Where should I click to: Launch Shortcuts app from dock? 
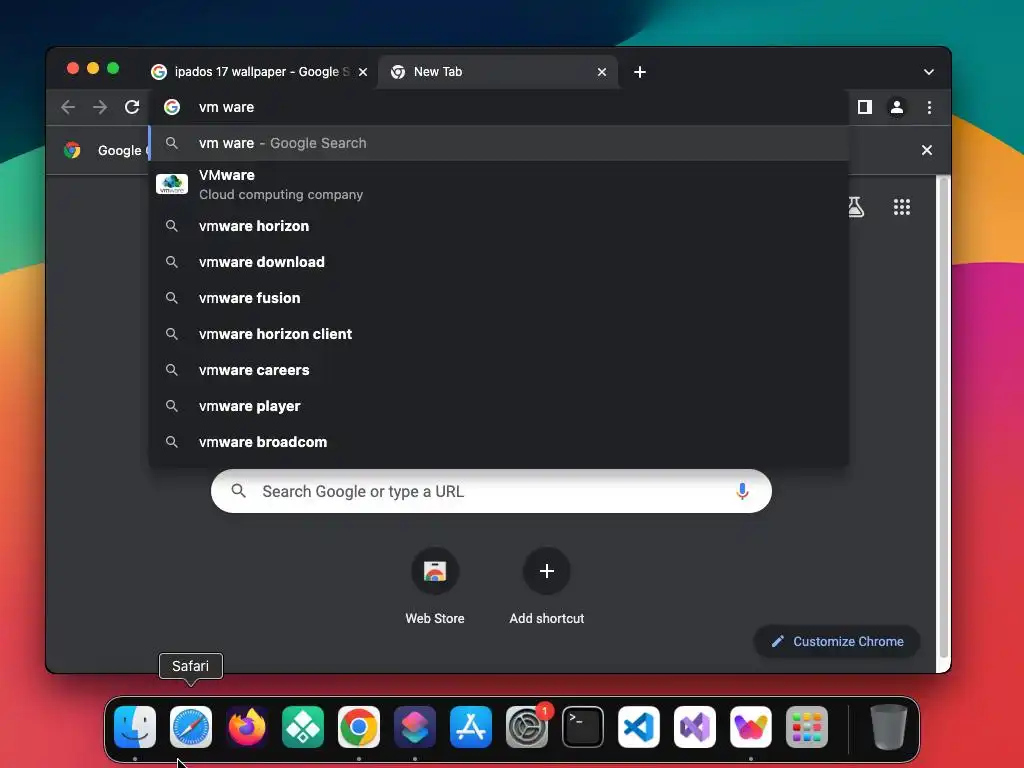click(x=415, y=727)
